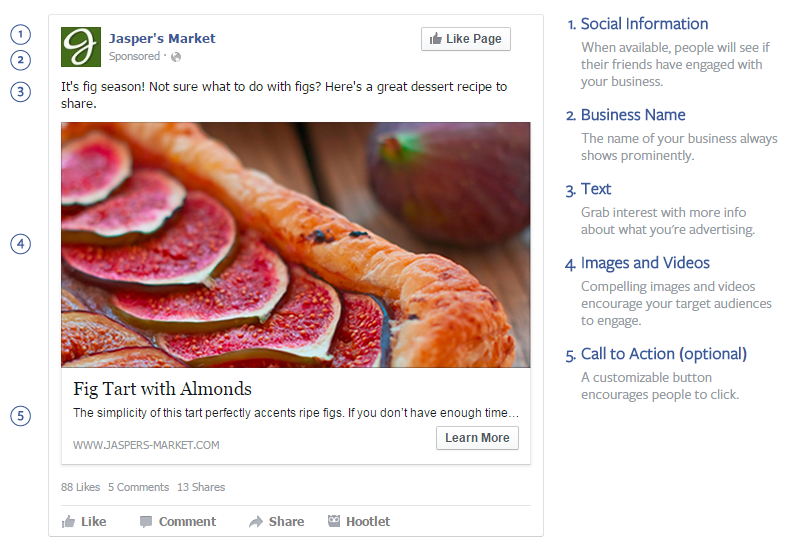Screen dimensions: 795x545
Task: Open the 5 Comments link
Action: click(x=138, y=487)
